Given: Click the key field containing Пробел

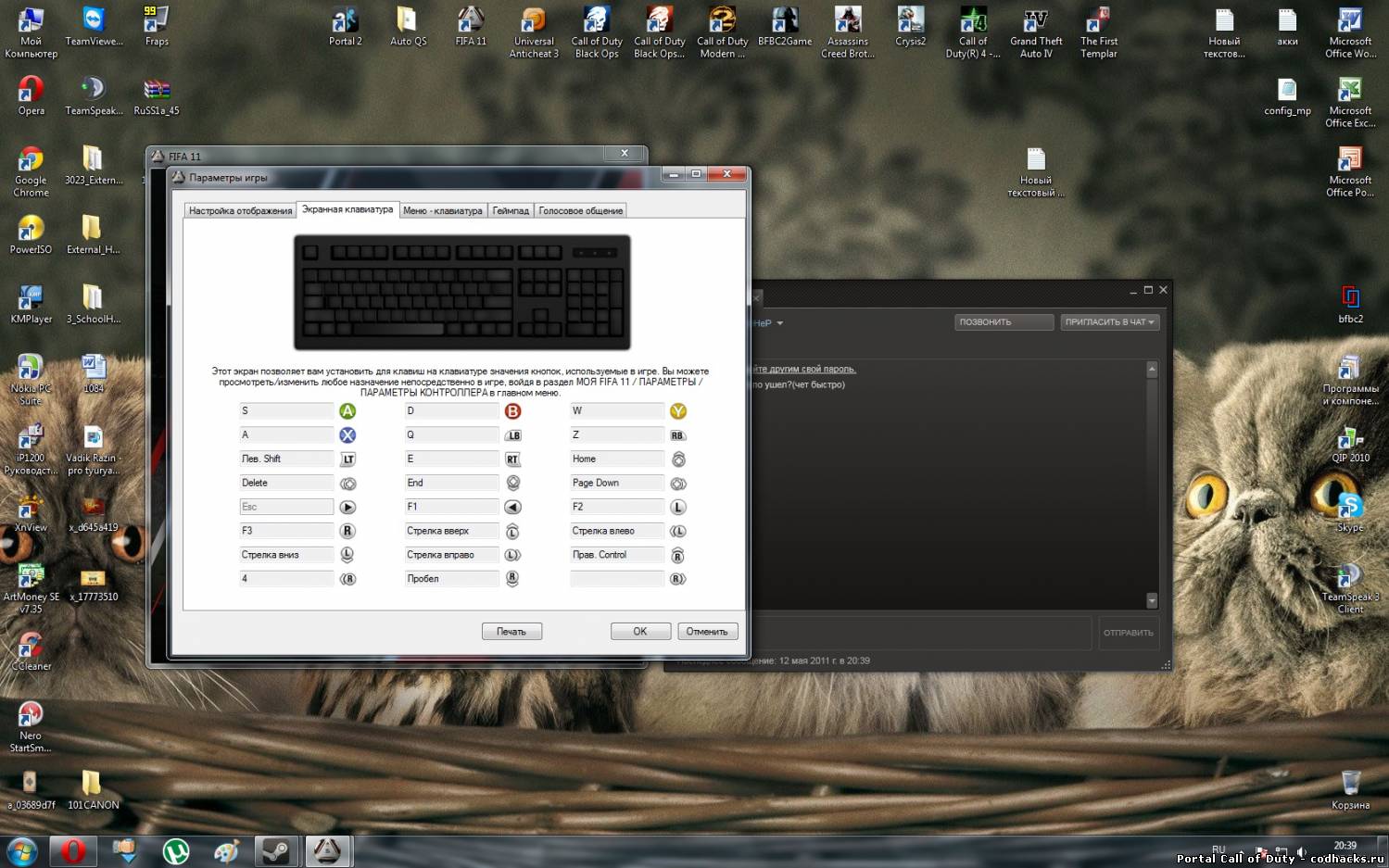Looking at the screenshot, I should point(451,579).
